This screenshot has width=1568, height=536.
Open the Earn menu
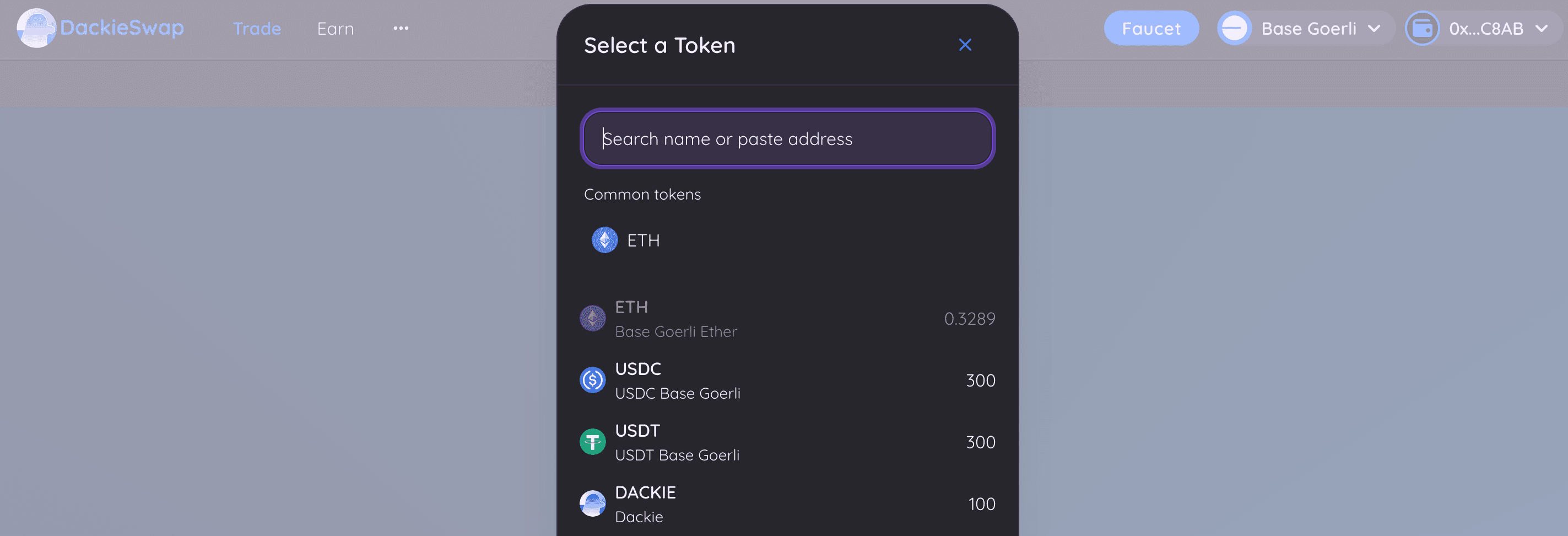(336, 29)
